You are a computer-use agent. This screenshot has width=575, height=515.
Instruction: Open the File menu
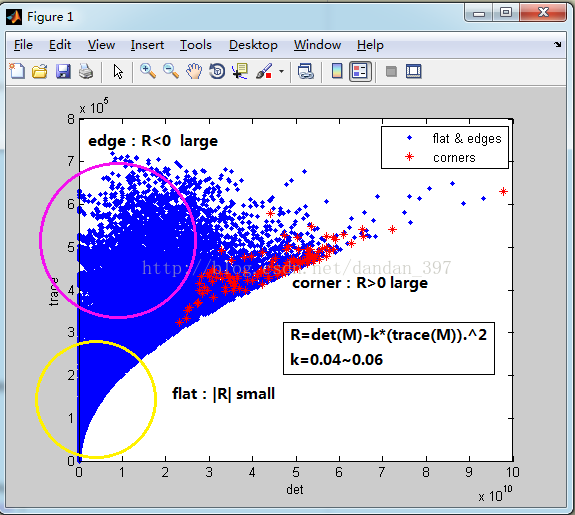click(23, 45)
